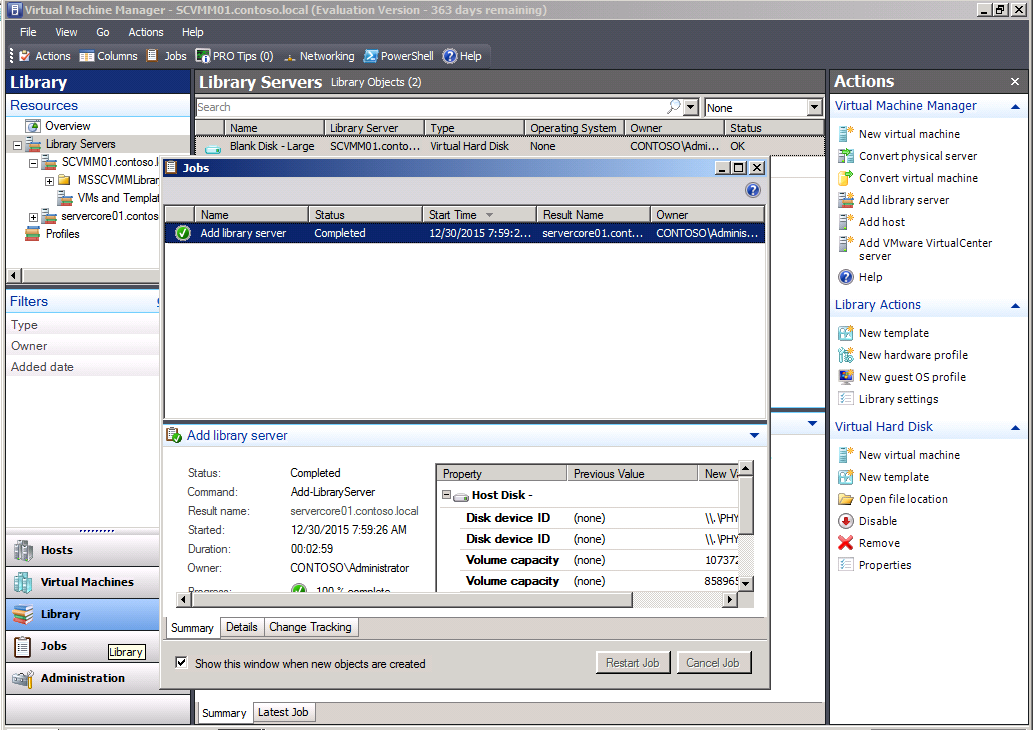This screenshot has height=730, width=1033.
Task: Click the property list vertical scrollbar down arrow
Action: point(746,583)
